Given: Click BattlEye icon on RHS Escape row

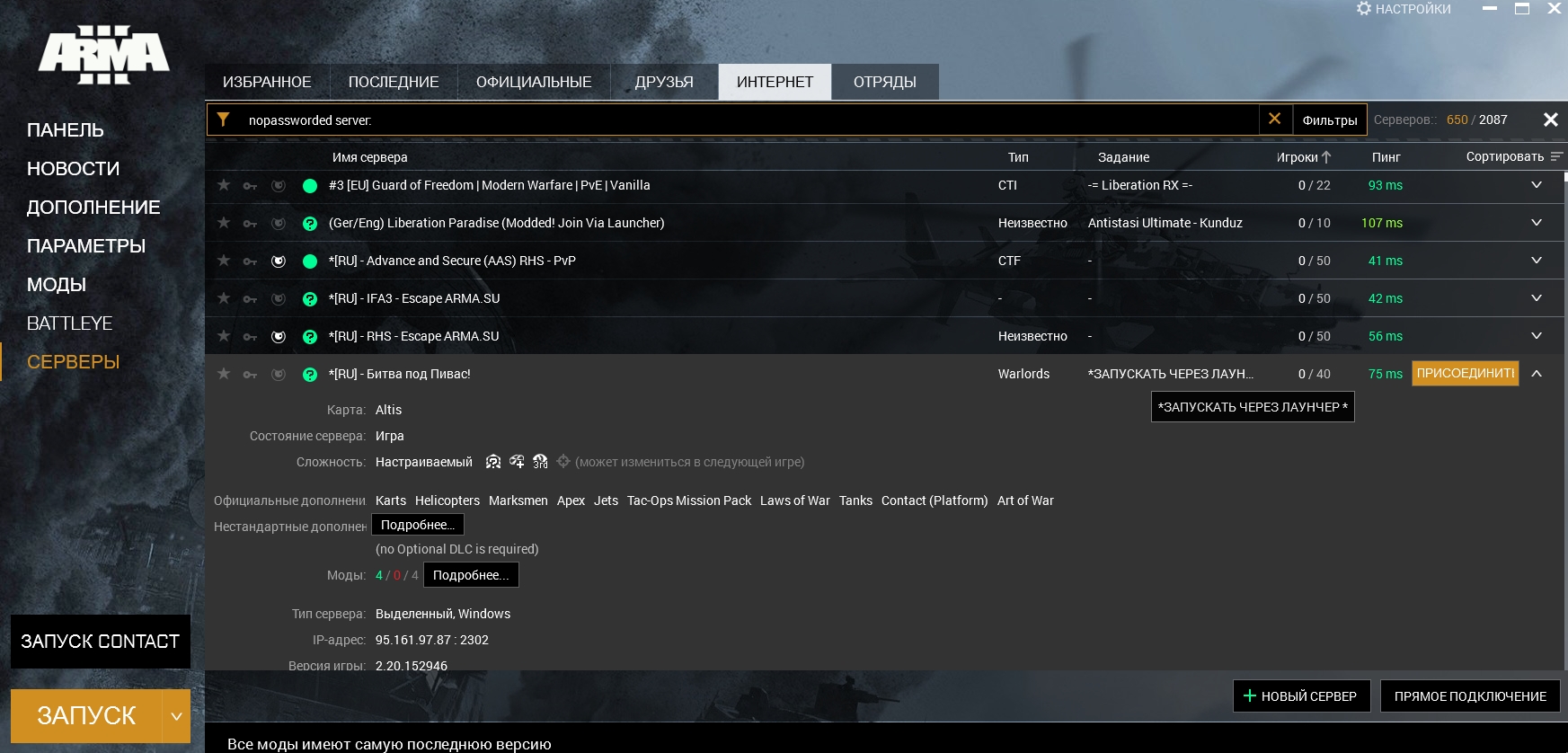Looking at the screenshot, I should (279, 337).
